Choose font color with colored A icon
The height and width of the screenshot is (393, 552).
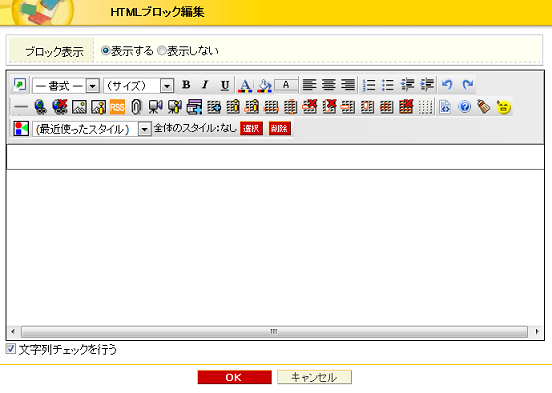[x=245, y=85]
